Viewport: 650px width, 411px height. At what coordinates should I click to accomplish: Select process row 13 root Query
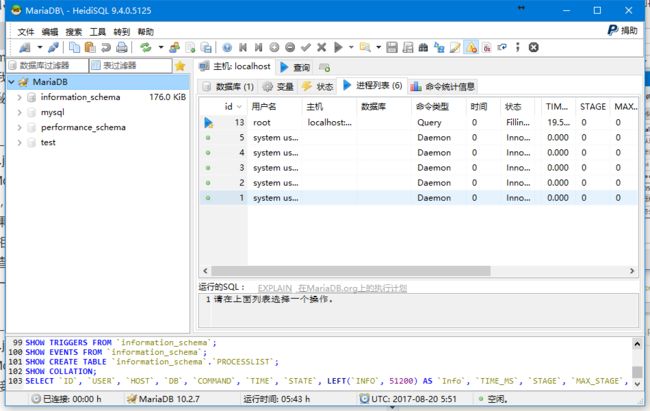[419, 123]
